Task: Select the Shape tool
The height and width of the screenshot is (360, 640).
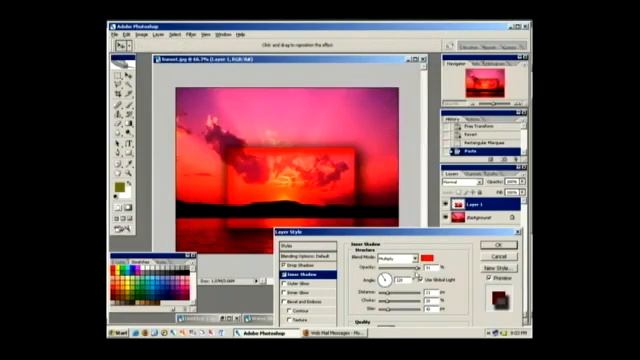Action: 129,153
